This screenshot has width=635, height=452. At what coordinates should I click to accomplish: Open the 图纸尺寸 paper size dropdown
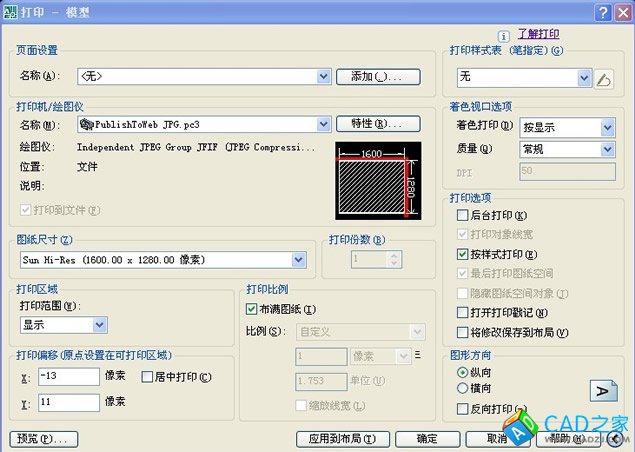(x=298, y=260)
